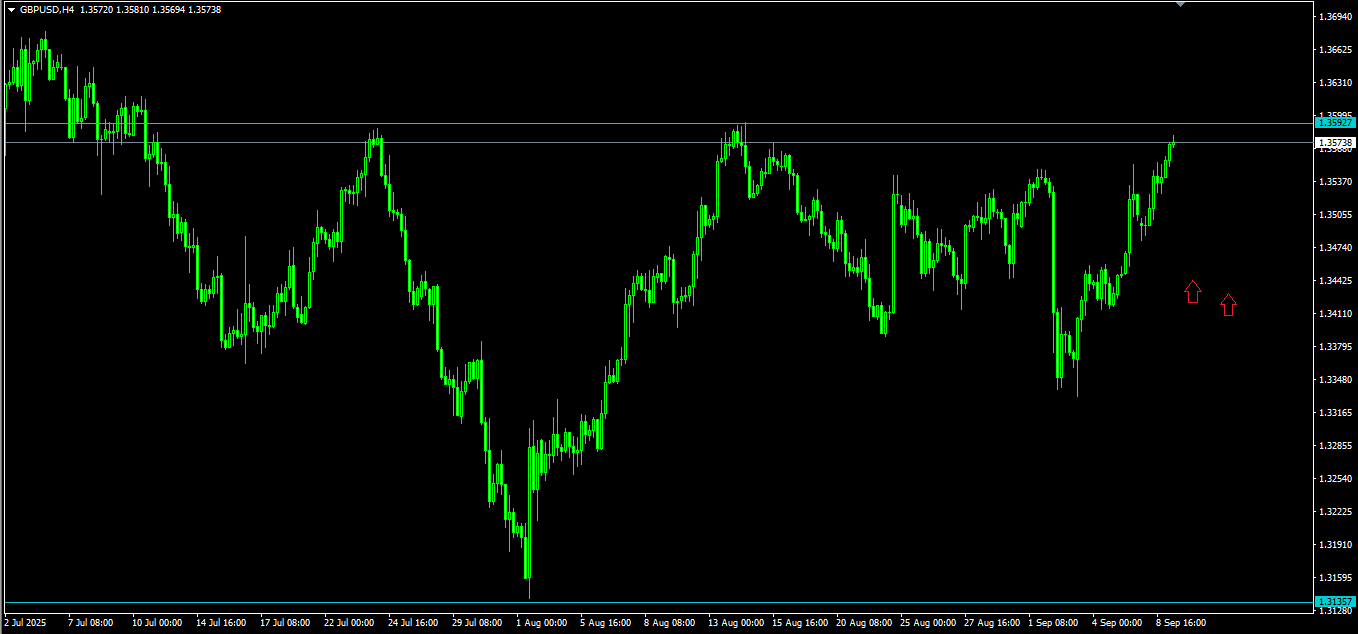1358x634 pixels.
Task: Click the cyan 1.31357 price label at bottom
Action: (x=1335, y=601)
